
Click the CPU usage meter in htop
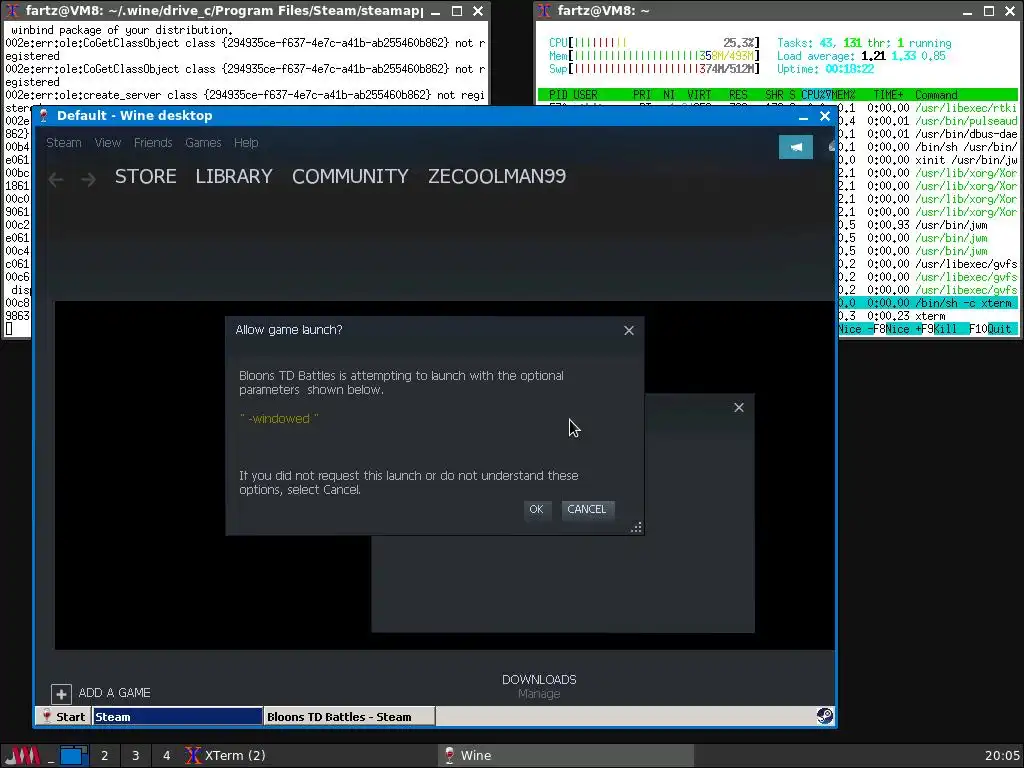coord(654,43)
